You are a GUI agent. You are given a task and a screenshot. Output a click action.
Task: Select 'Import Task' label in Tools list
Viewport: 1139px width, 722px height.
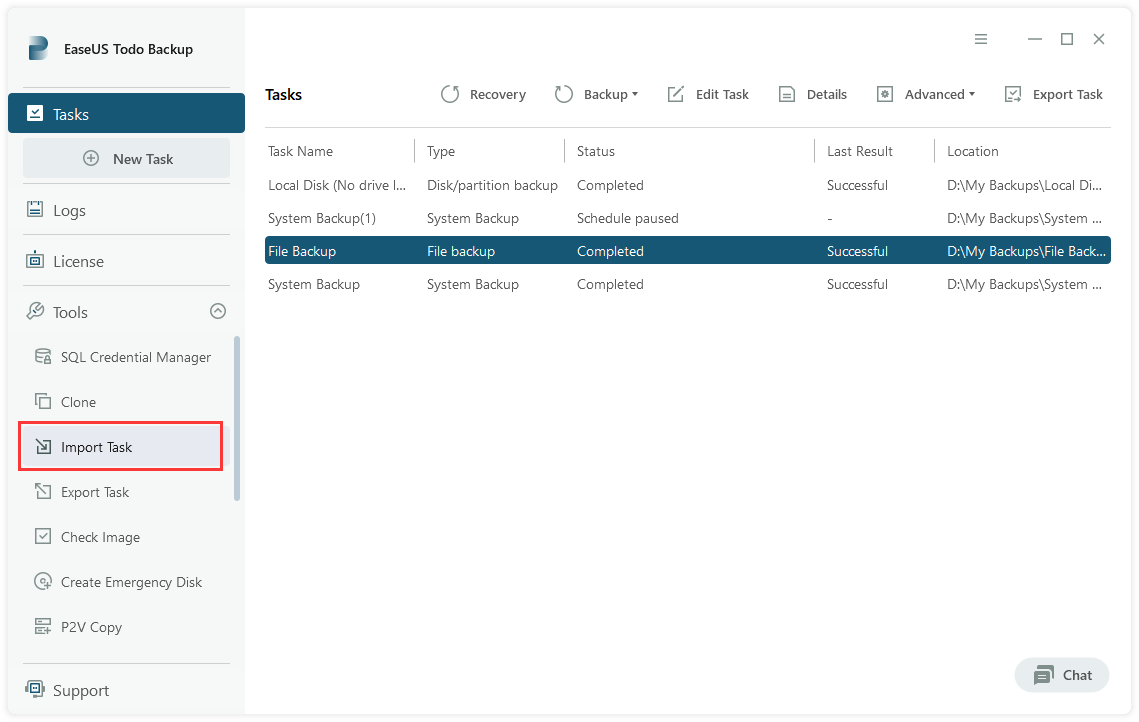click(97, 447)
